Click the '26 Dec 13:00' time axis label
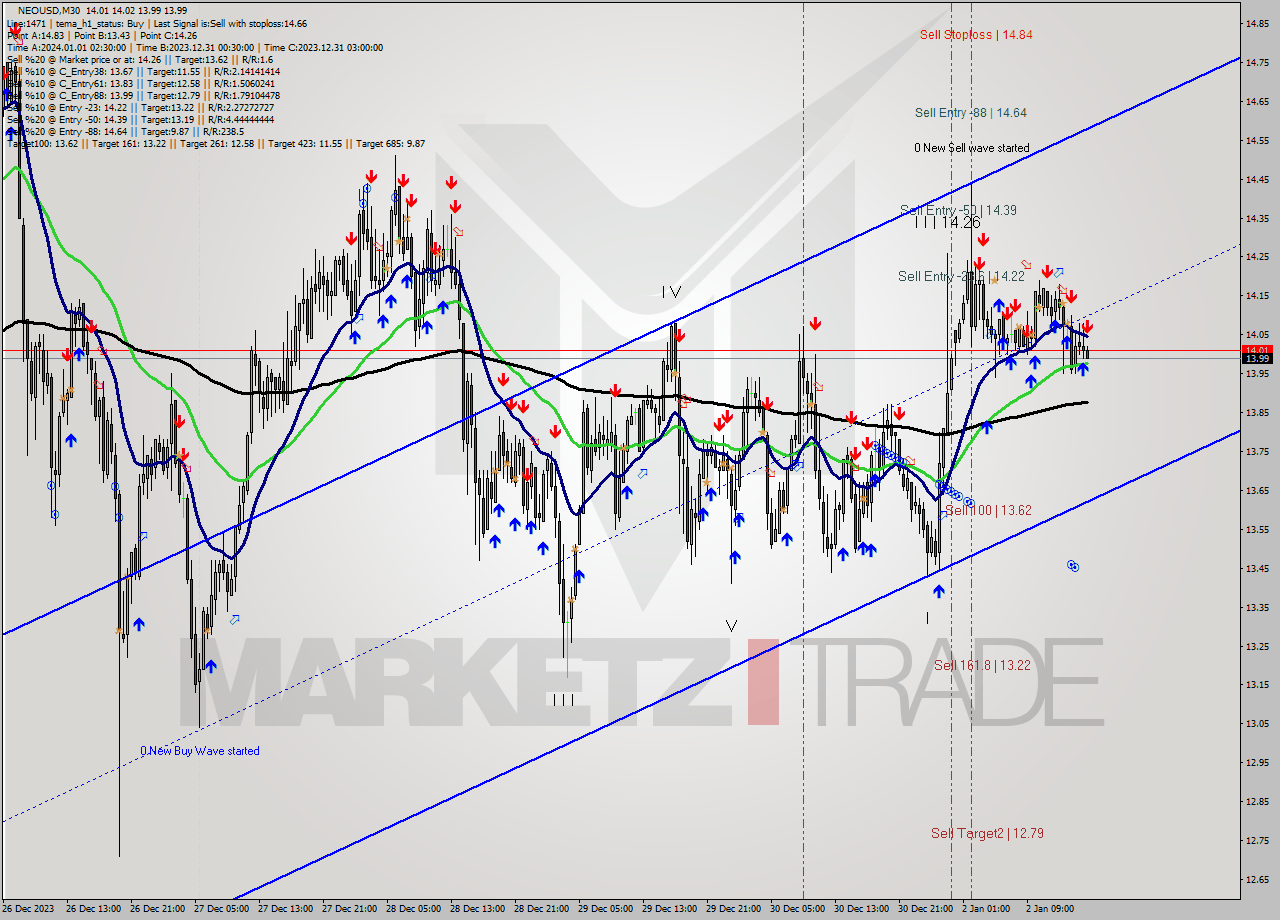1280x920 pixels. pos(93,909)
